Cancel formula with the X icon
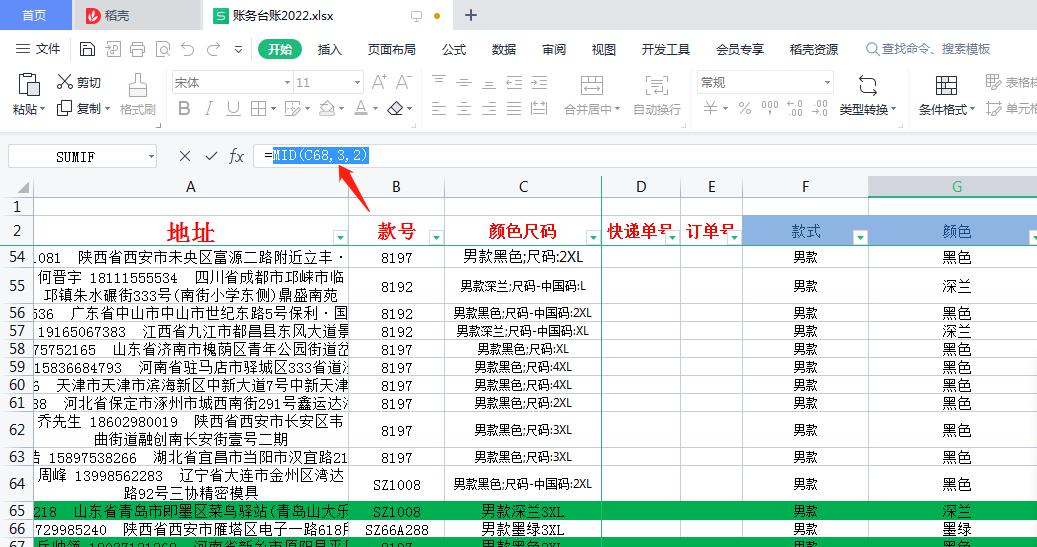Screen dimensions: 1037x547 point(185,156)
